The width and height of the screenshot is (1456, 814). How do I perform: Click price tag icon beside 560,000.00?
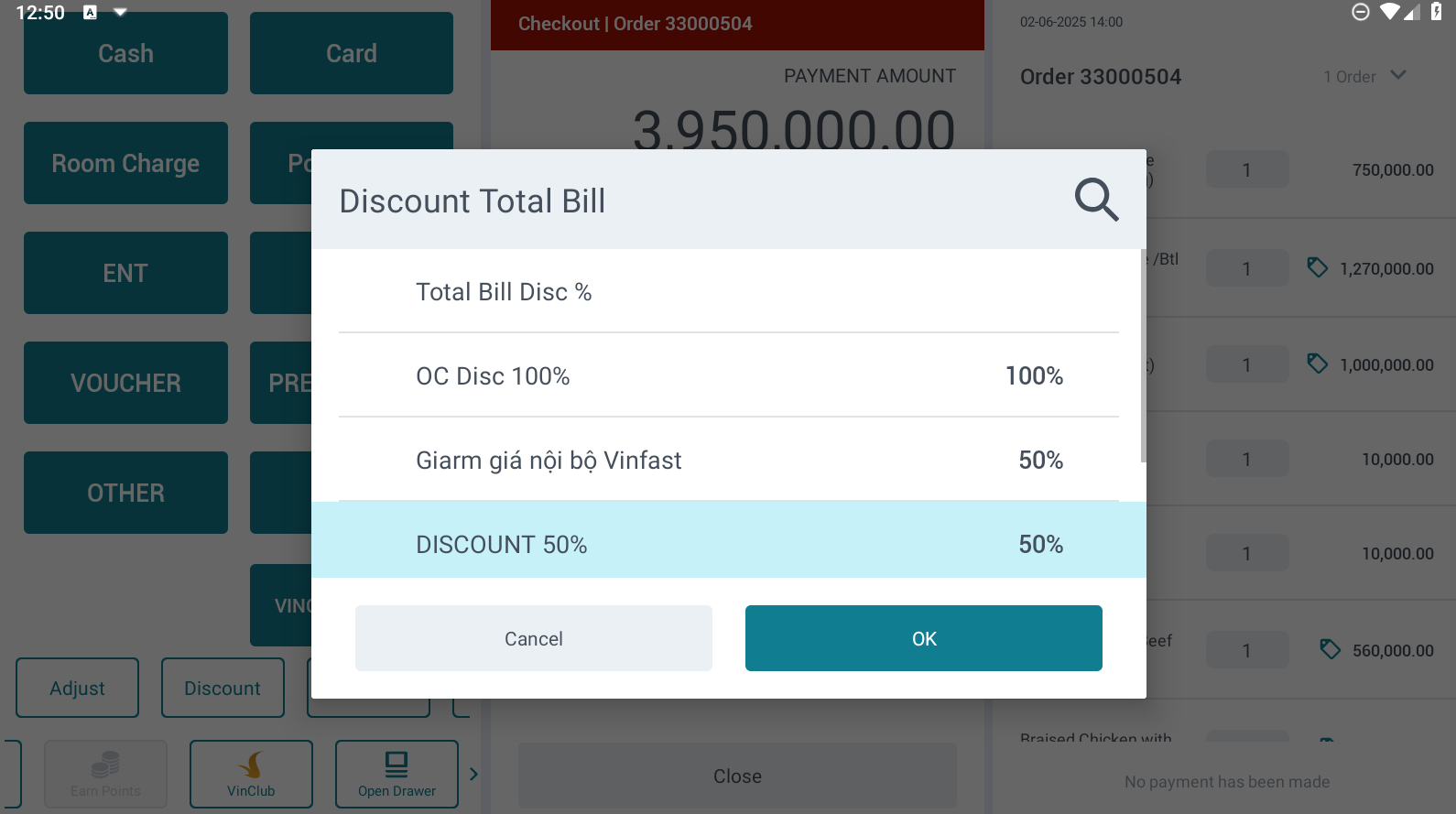coord(1330,649)
